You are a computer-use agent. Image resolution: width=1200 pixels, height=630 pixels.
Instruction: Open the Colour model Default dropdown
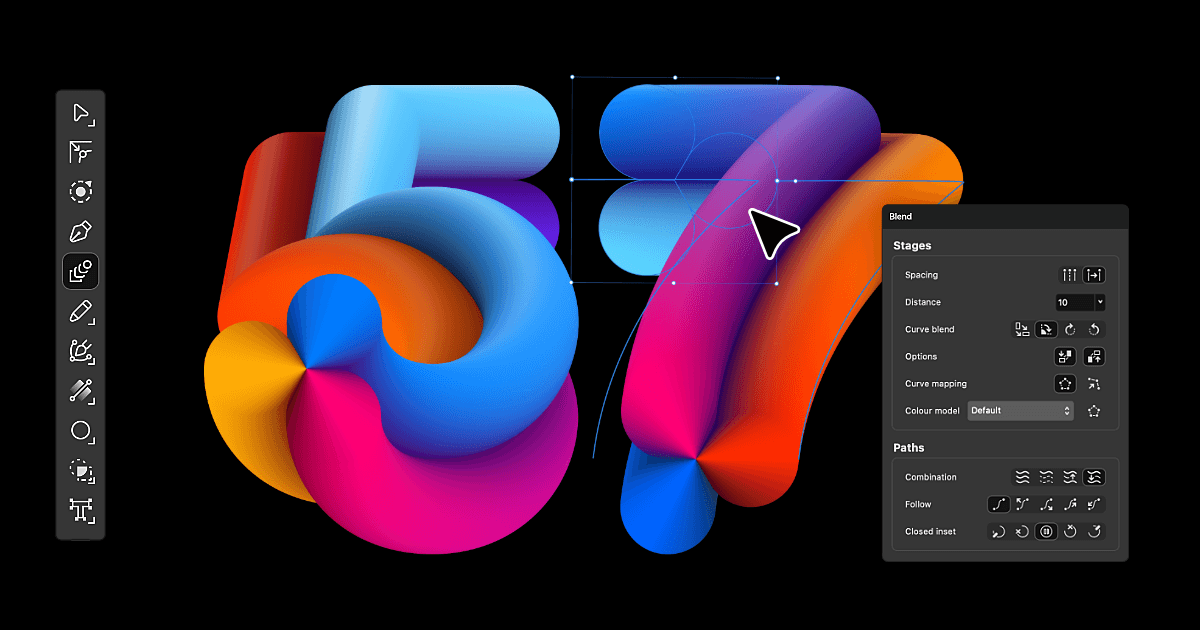click(1021, 411)
